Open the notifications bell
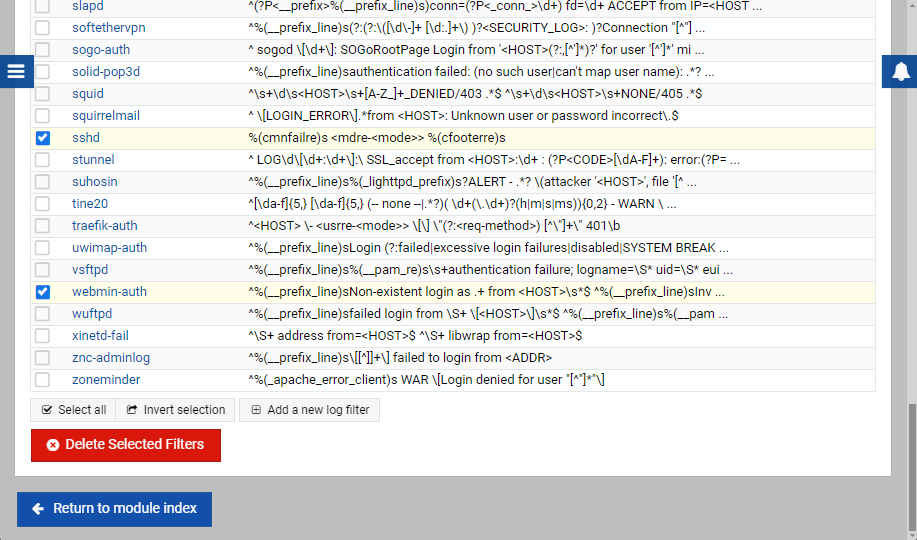Viewport: 917px width, 540px height. pos(900,71)
